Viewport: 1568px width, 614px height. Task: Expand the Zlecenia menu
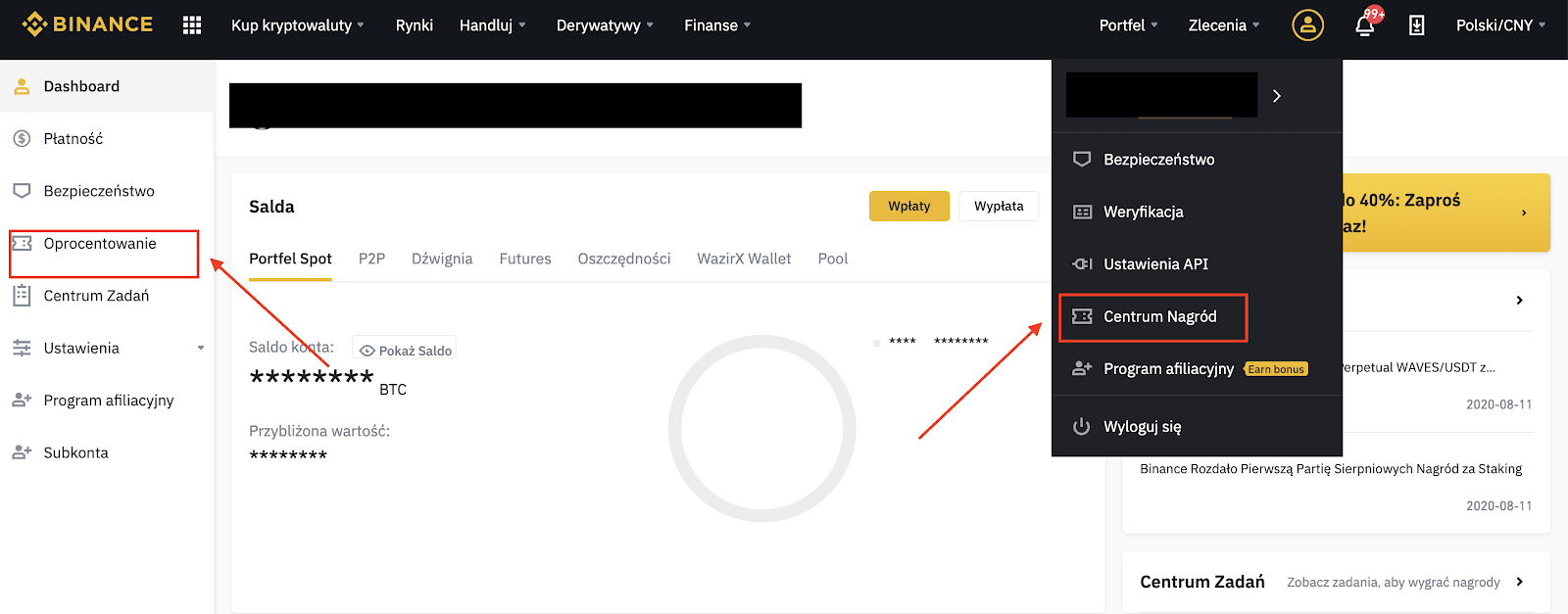[1224, 25]
